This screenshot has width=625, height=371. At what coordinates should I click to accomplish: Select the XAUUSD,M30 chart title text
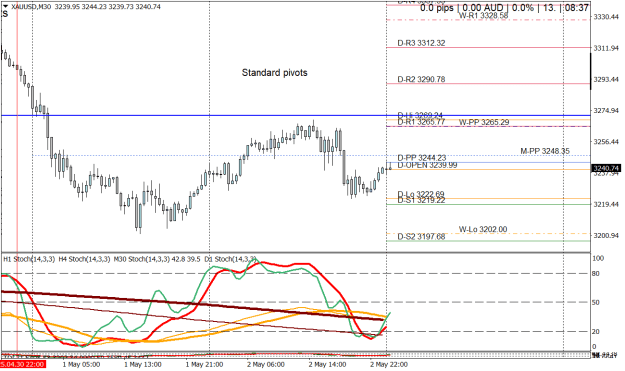(x=31, y=6)
